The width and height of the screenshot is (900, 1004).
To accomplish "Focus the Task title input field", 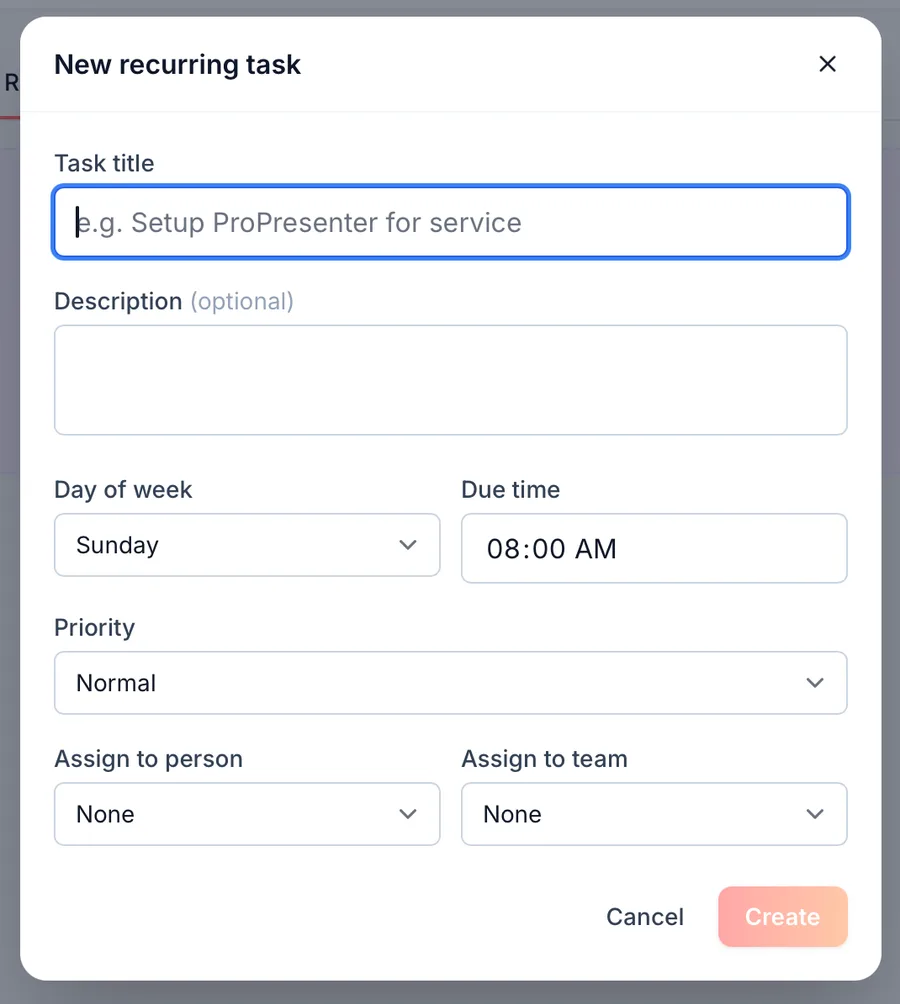I will pyautogui.click(x=451, y=222).
